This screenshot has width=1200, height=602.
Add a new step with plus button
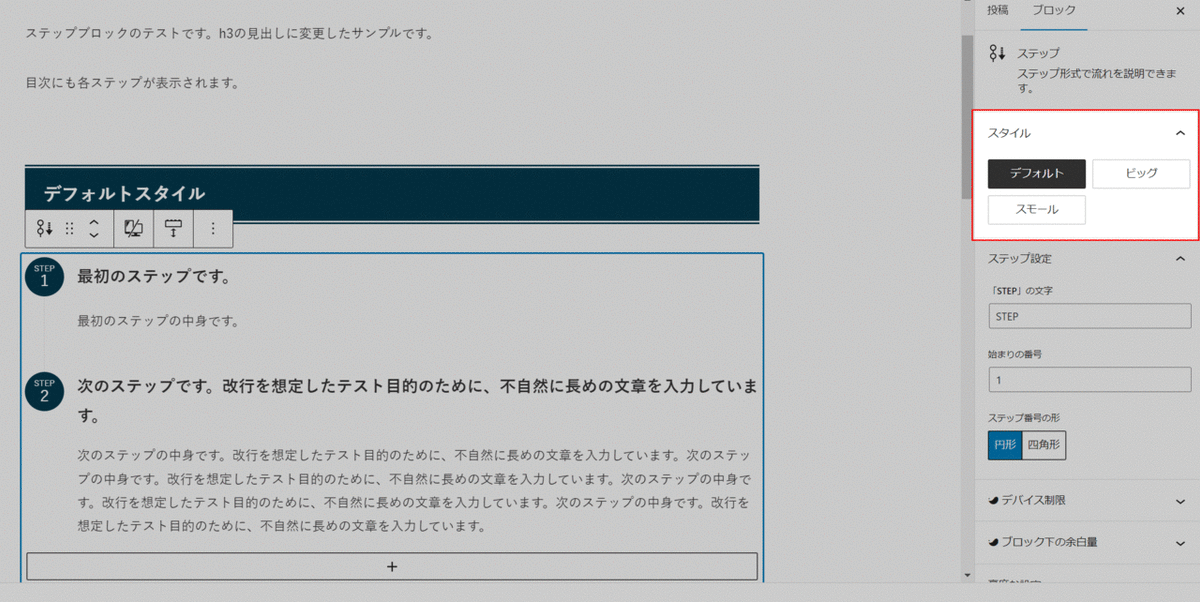[392, 566]
